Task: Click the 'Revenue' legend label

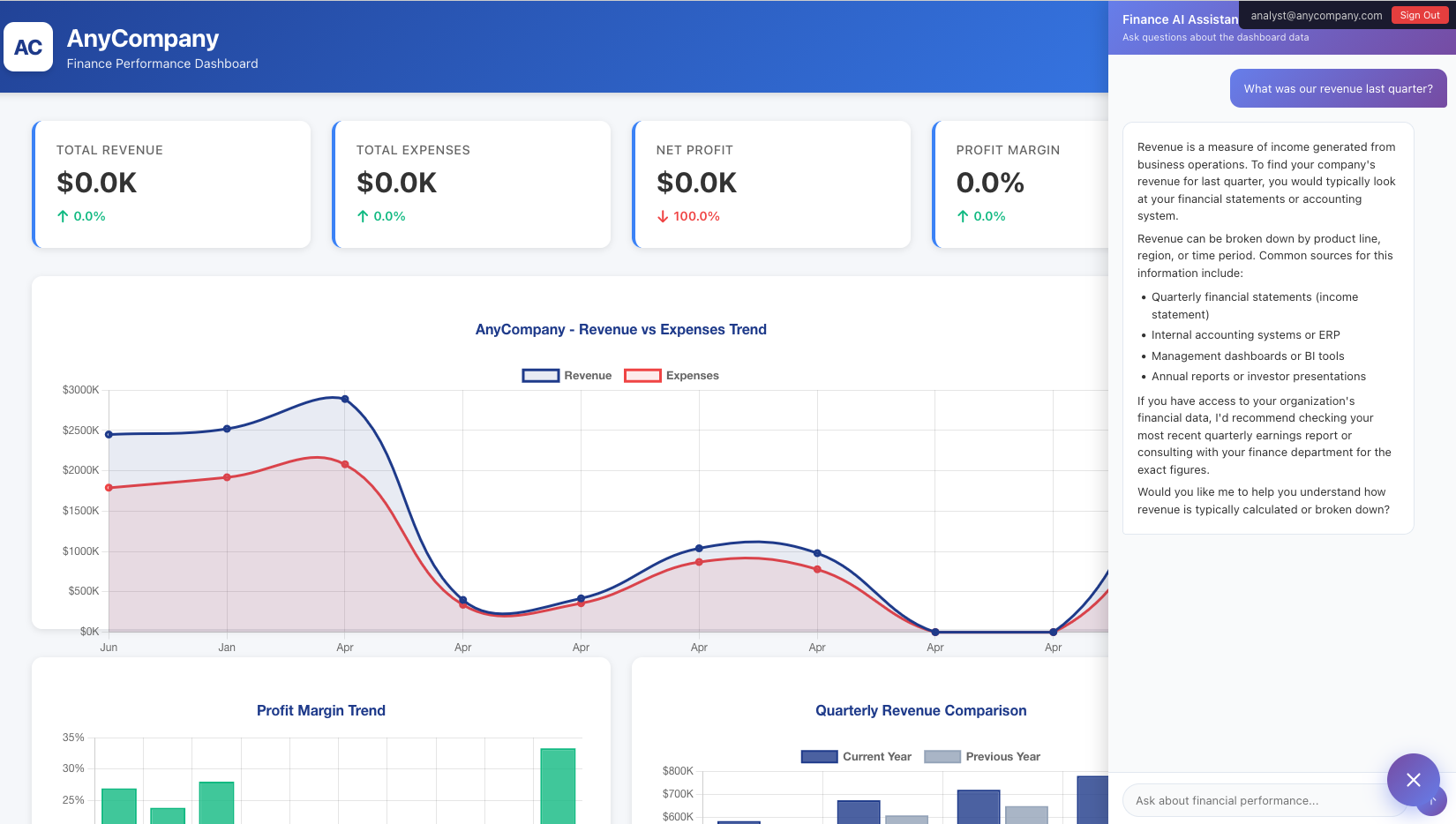Action: [x=588, y=376]
